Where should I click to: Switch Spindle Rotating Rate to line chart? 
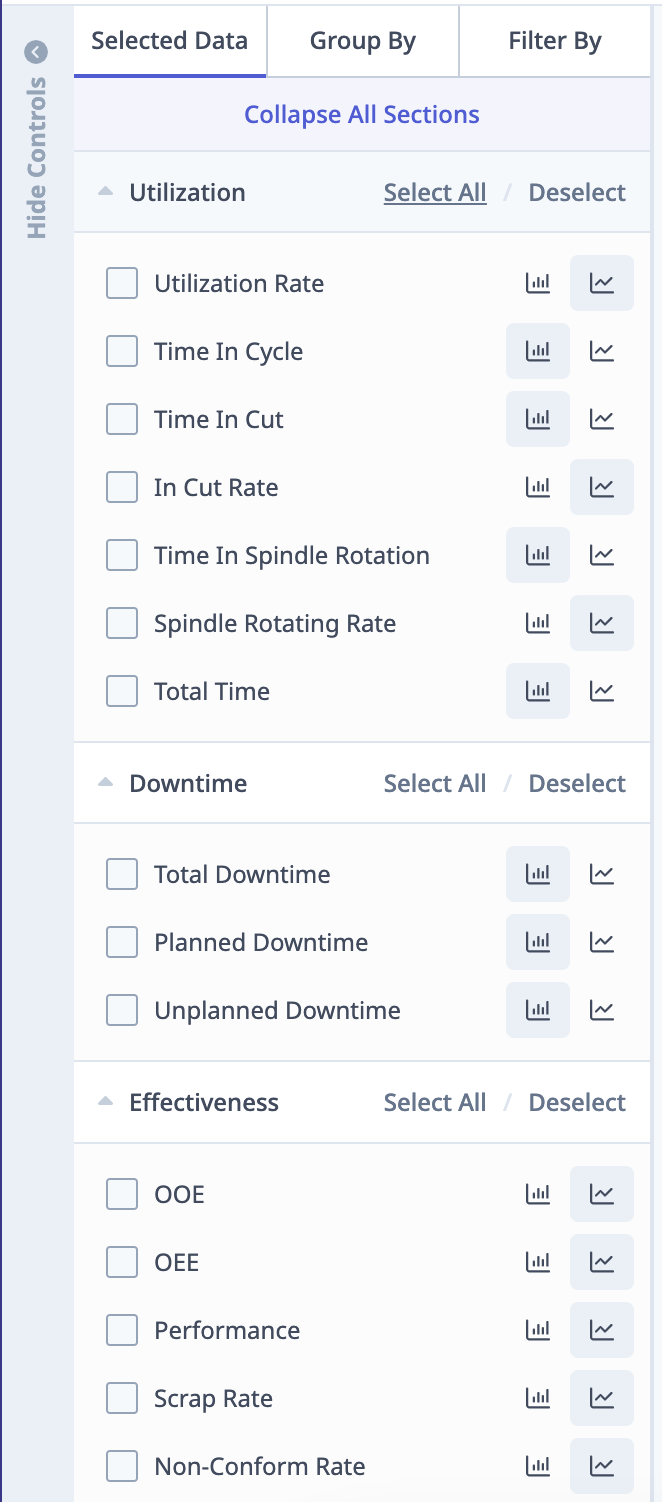tap(602, 623)
